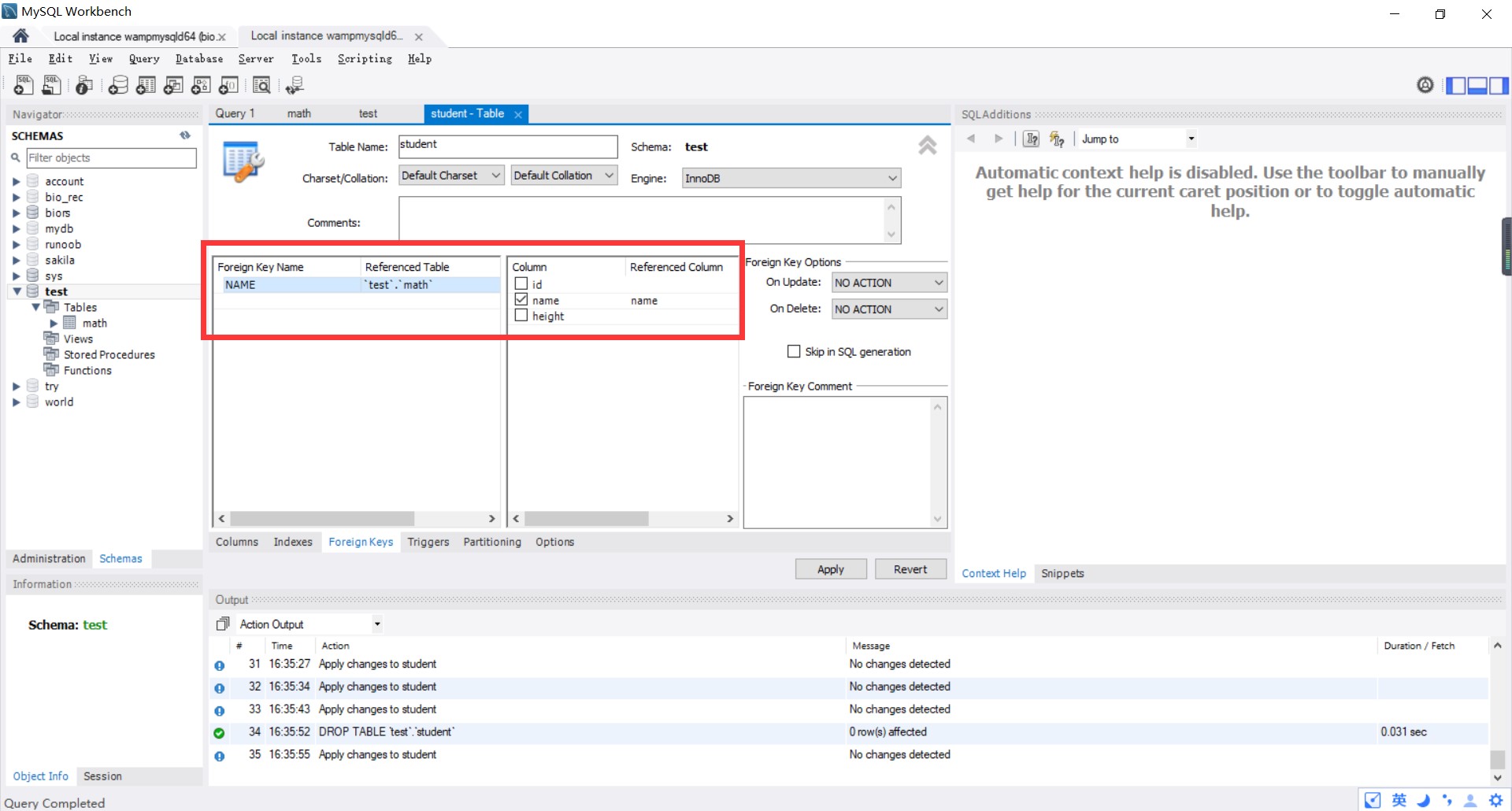Screen dimensions: 1512x811
Task: Enable Skip in SQL generation
Action: point(794,351)
